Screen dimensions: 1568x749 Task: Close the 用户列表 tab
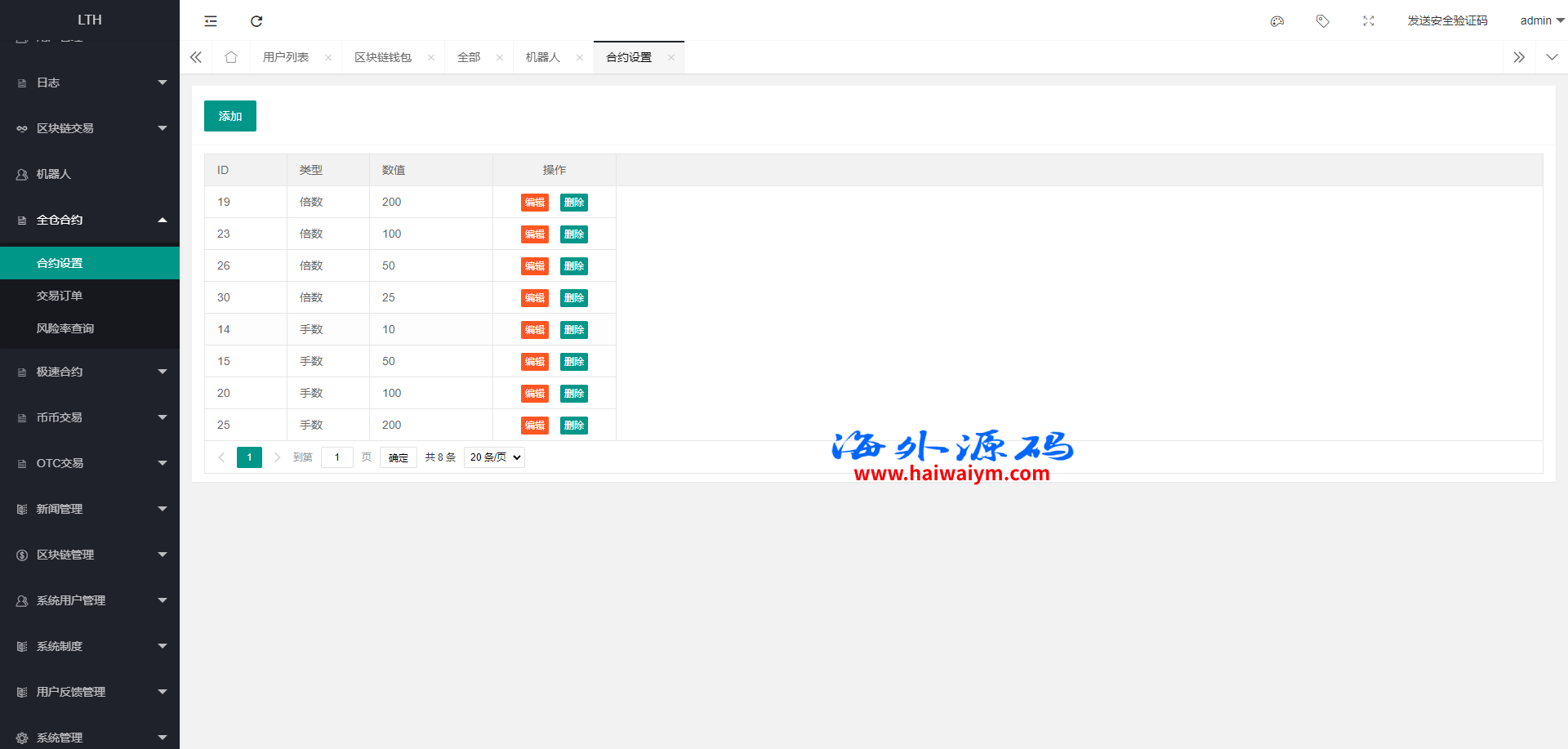point(328,57)
